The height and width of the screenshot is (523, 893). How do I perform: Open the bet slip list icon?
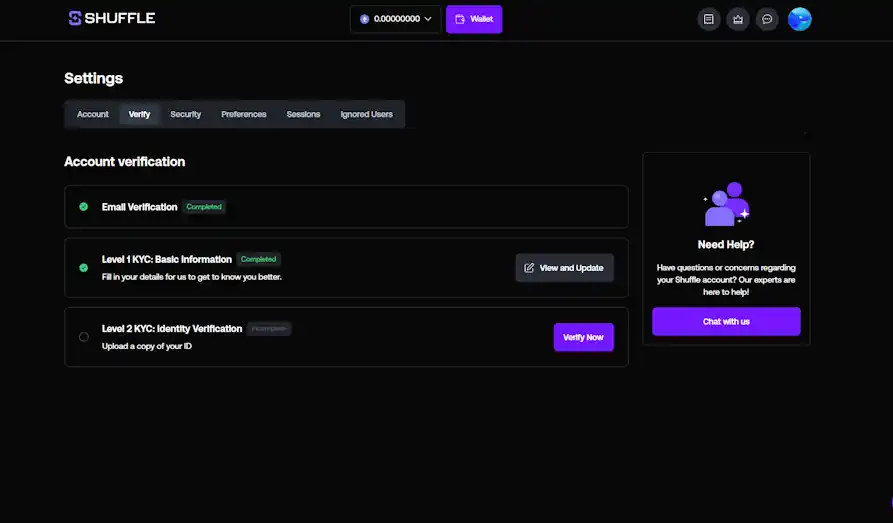708,19
